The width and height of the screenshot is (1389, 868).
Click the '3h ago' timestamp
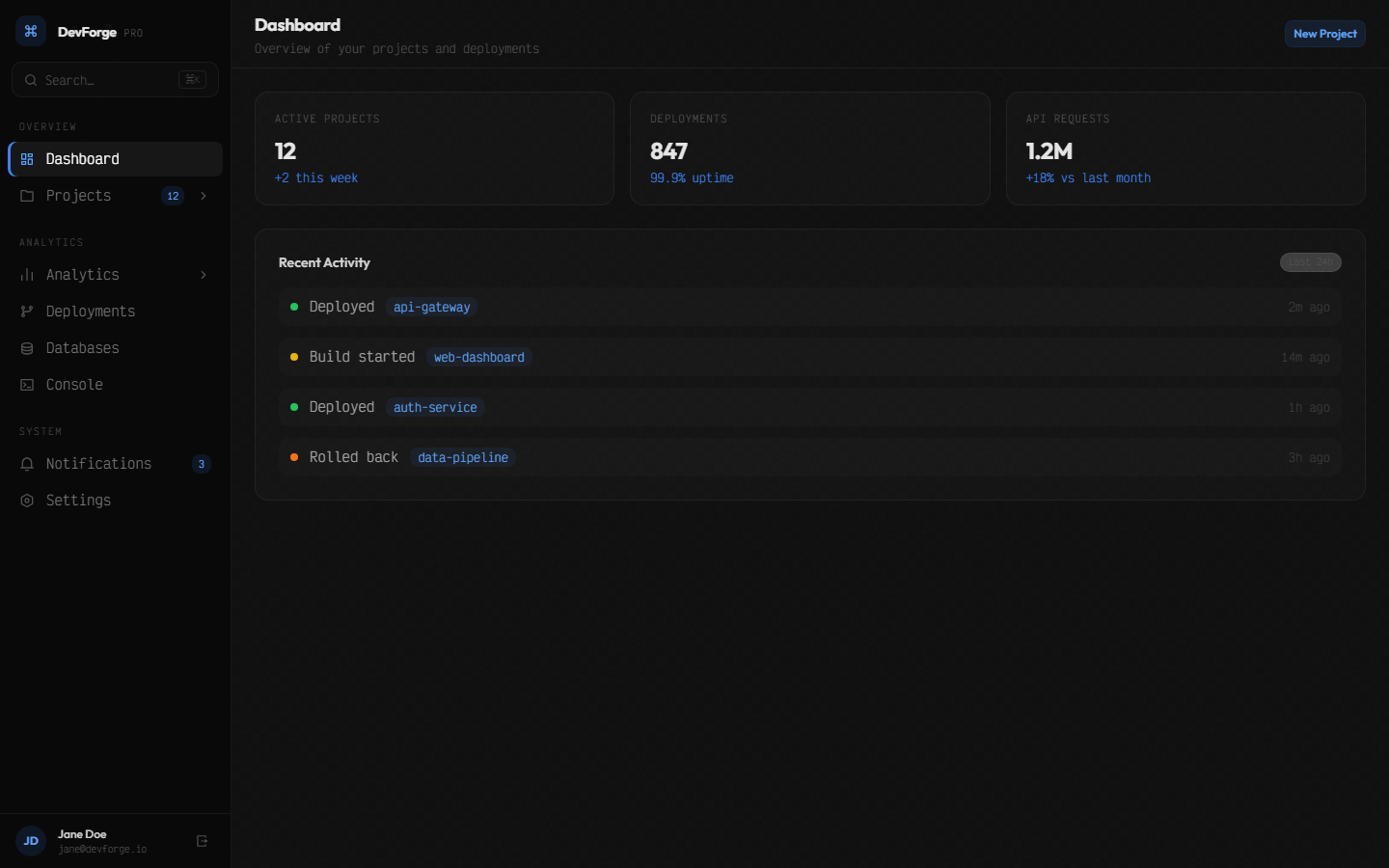1309,458
